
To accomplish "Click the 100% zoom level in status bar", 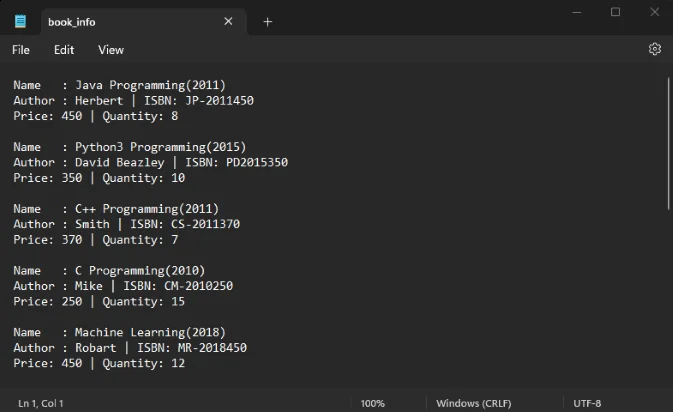I will point(373,403).
